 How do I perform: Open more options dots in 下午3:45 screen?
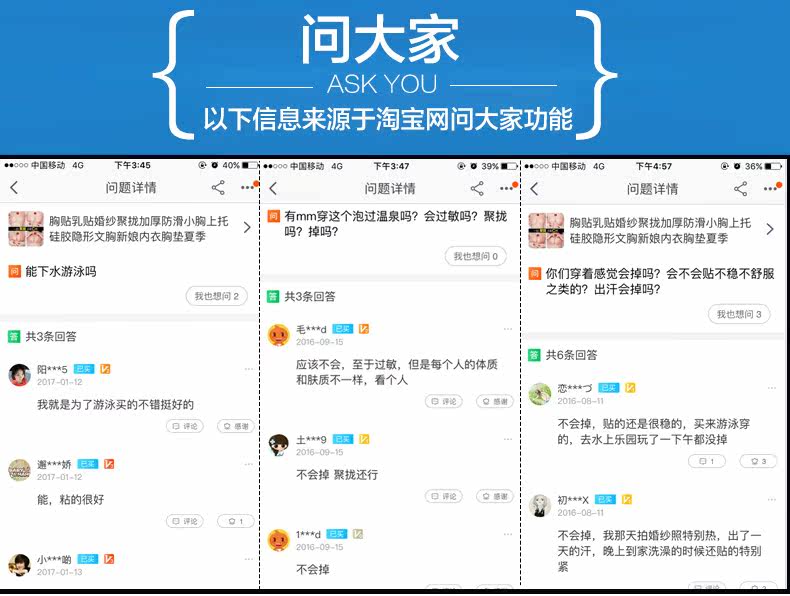247,188
